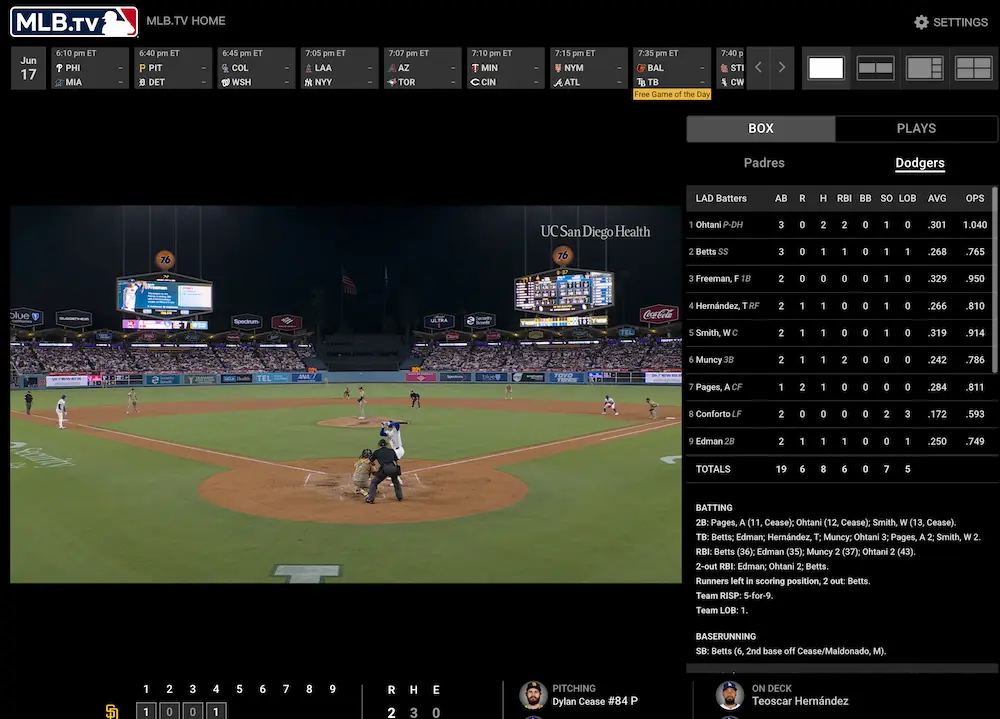Open Settings via the gear icon
1000x719 pixels.
point(921,22)
